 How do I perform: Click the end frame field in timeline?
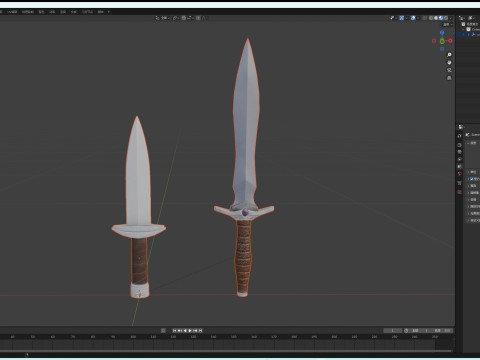tap(442, 331)
